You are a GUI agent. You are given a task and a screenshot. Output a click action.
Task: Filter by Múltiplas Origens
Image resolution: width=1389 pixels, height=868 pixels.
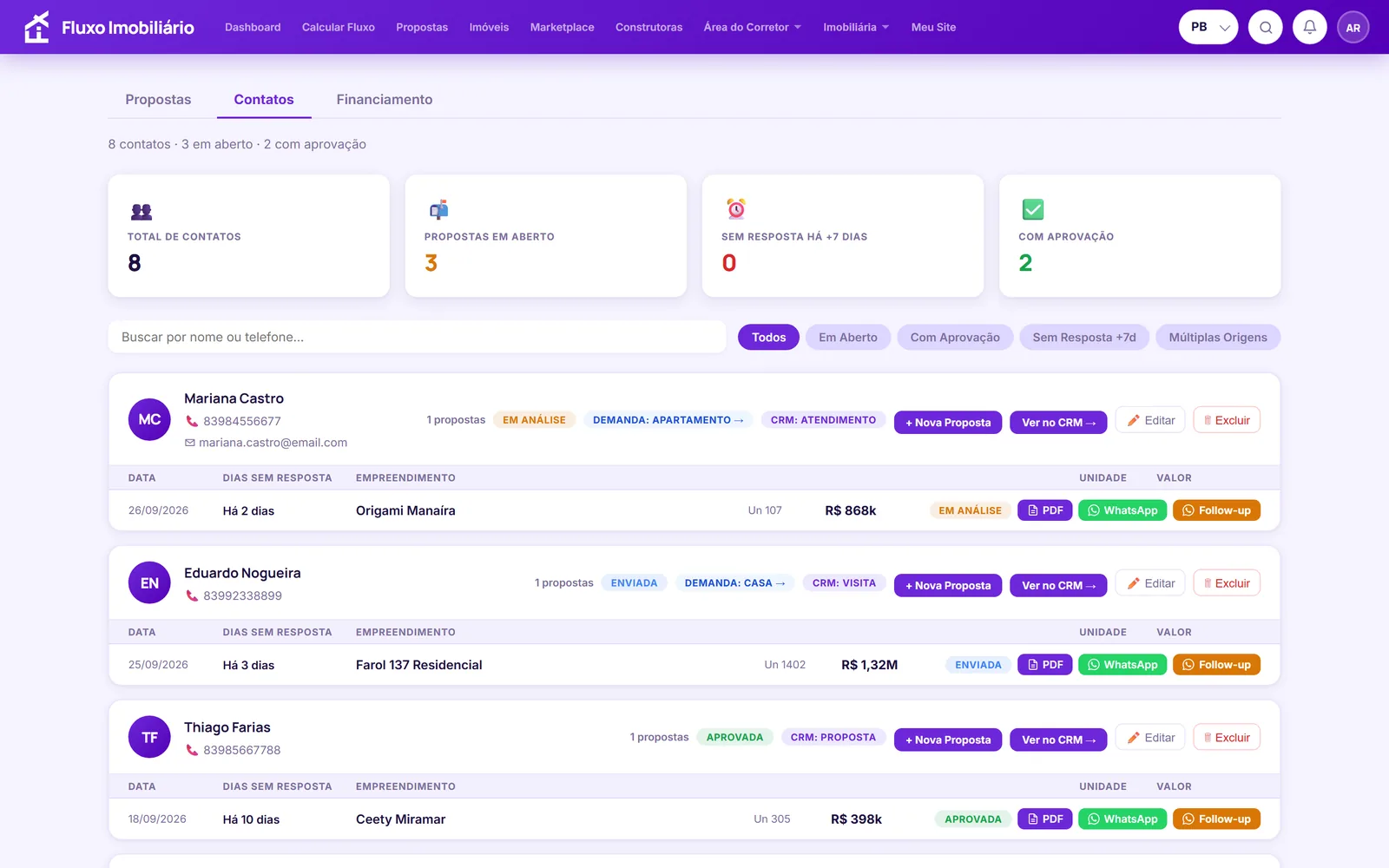[1218, 338]
